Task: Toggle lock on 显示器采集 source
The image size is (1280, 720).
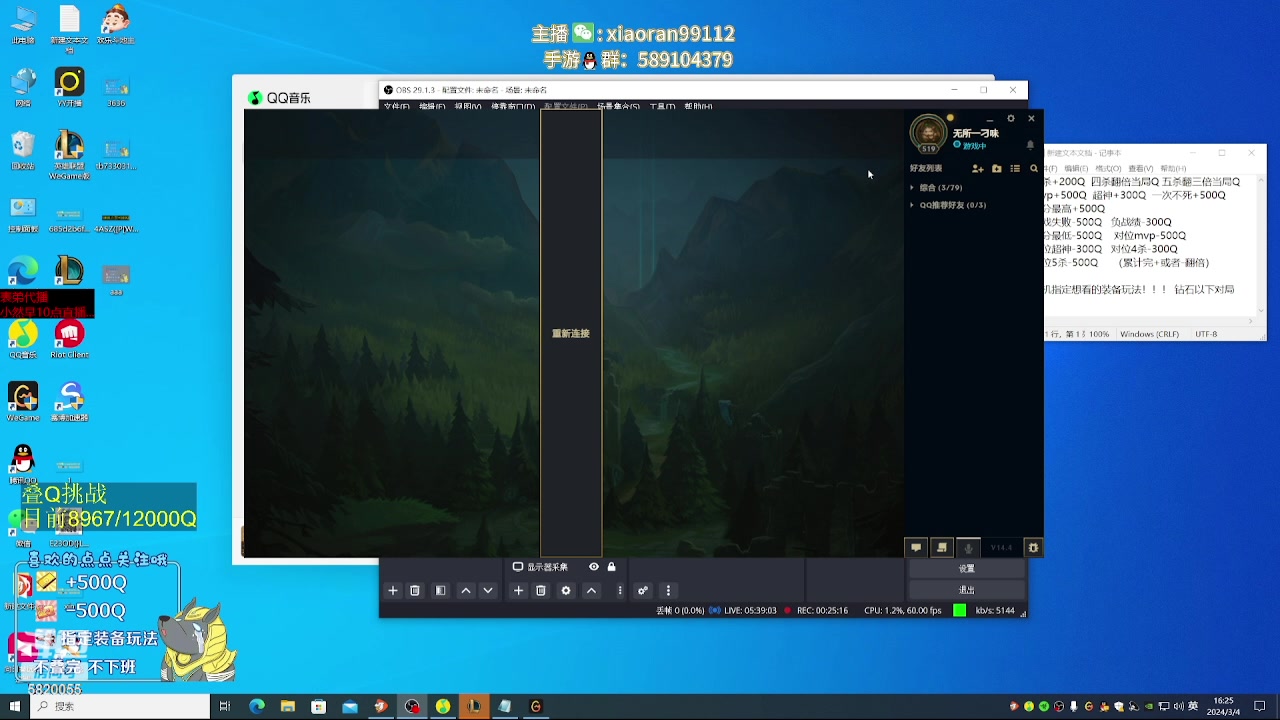Action: [611, 567]
